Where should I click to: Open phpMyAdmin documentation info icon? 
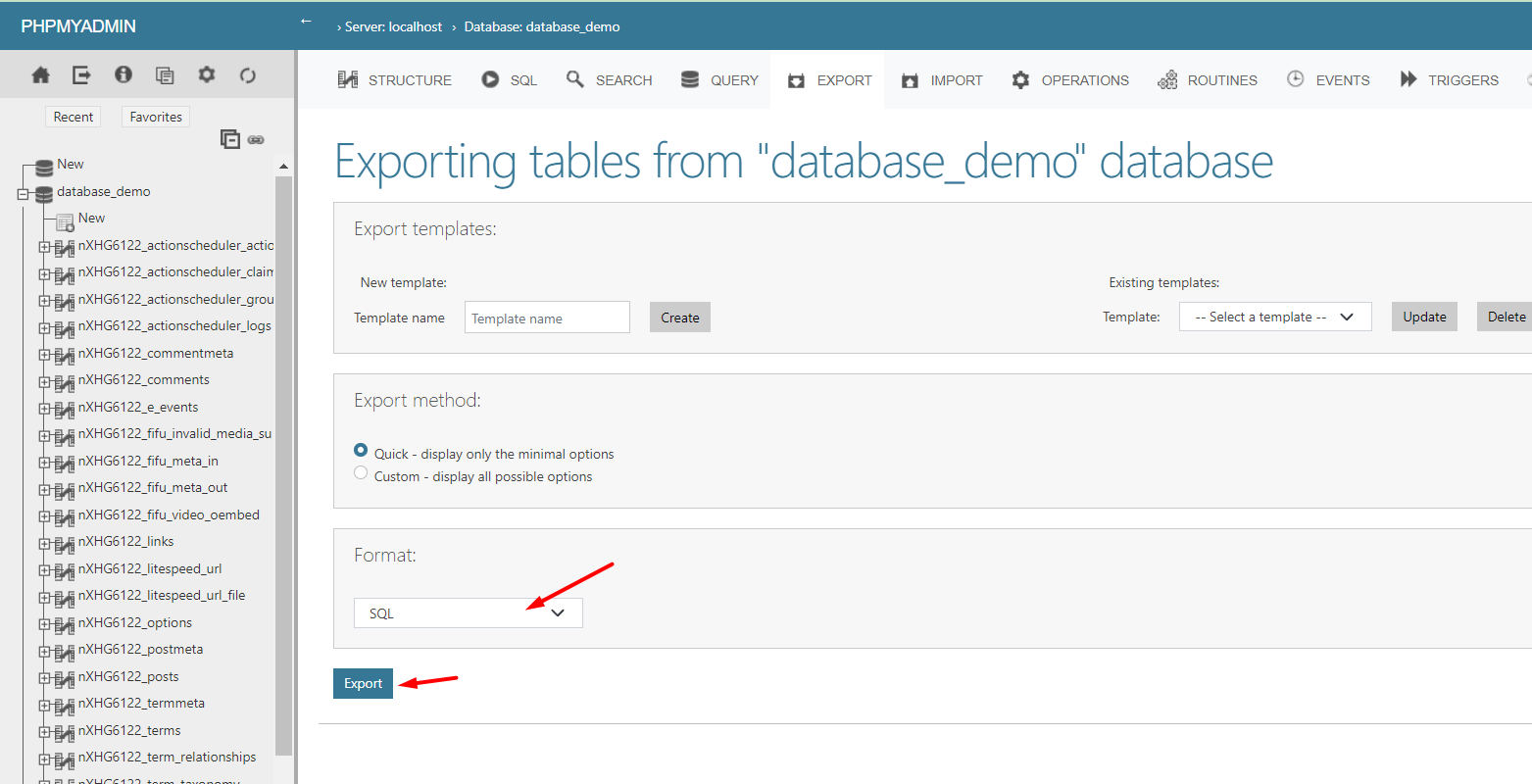point(124,75)
